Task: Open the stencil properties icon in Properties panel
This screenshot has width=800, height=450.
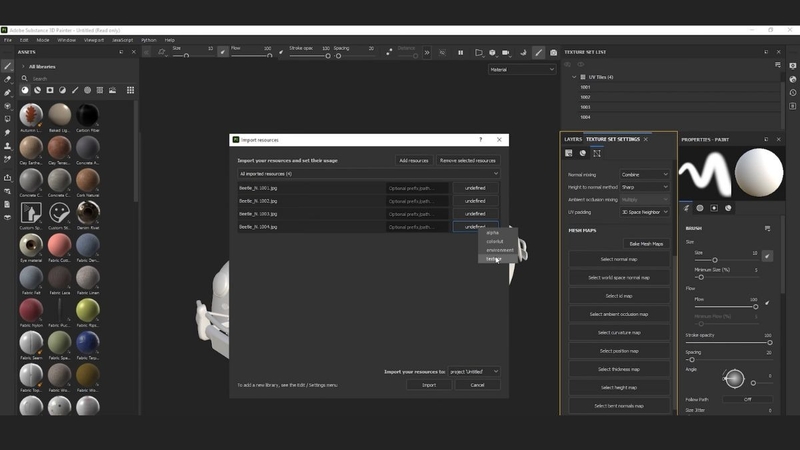Action: (x=714, y=208)
